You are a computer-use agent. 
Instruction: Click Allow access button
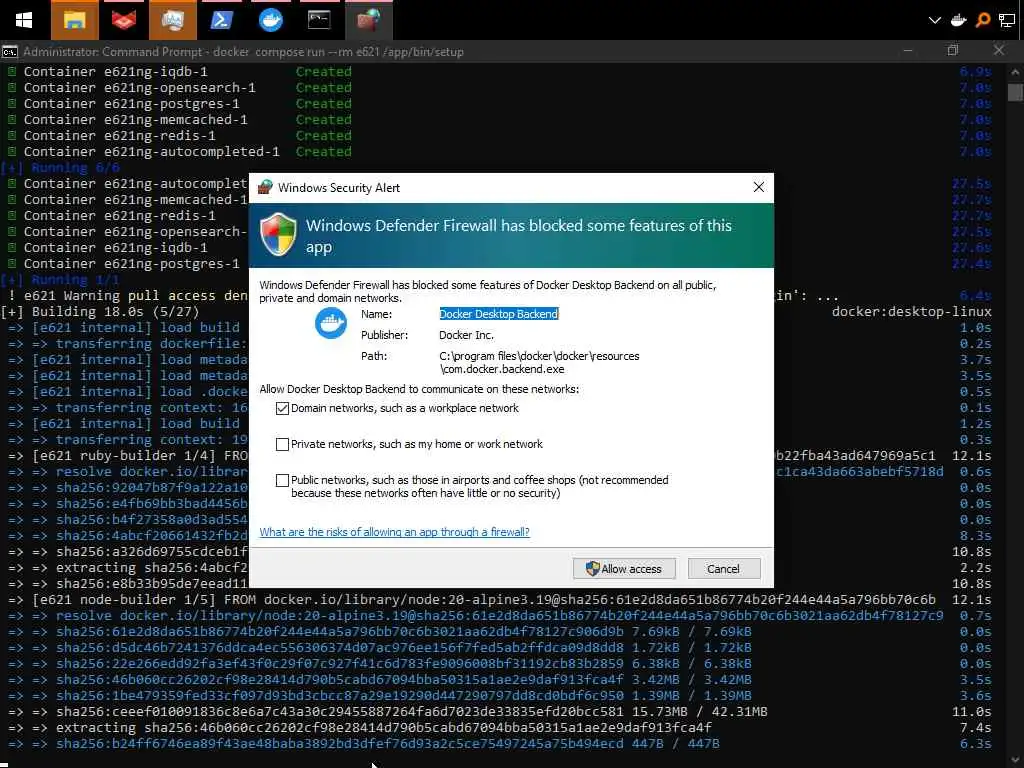coord(624,569)
